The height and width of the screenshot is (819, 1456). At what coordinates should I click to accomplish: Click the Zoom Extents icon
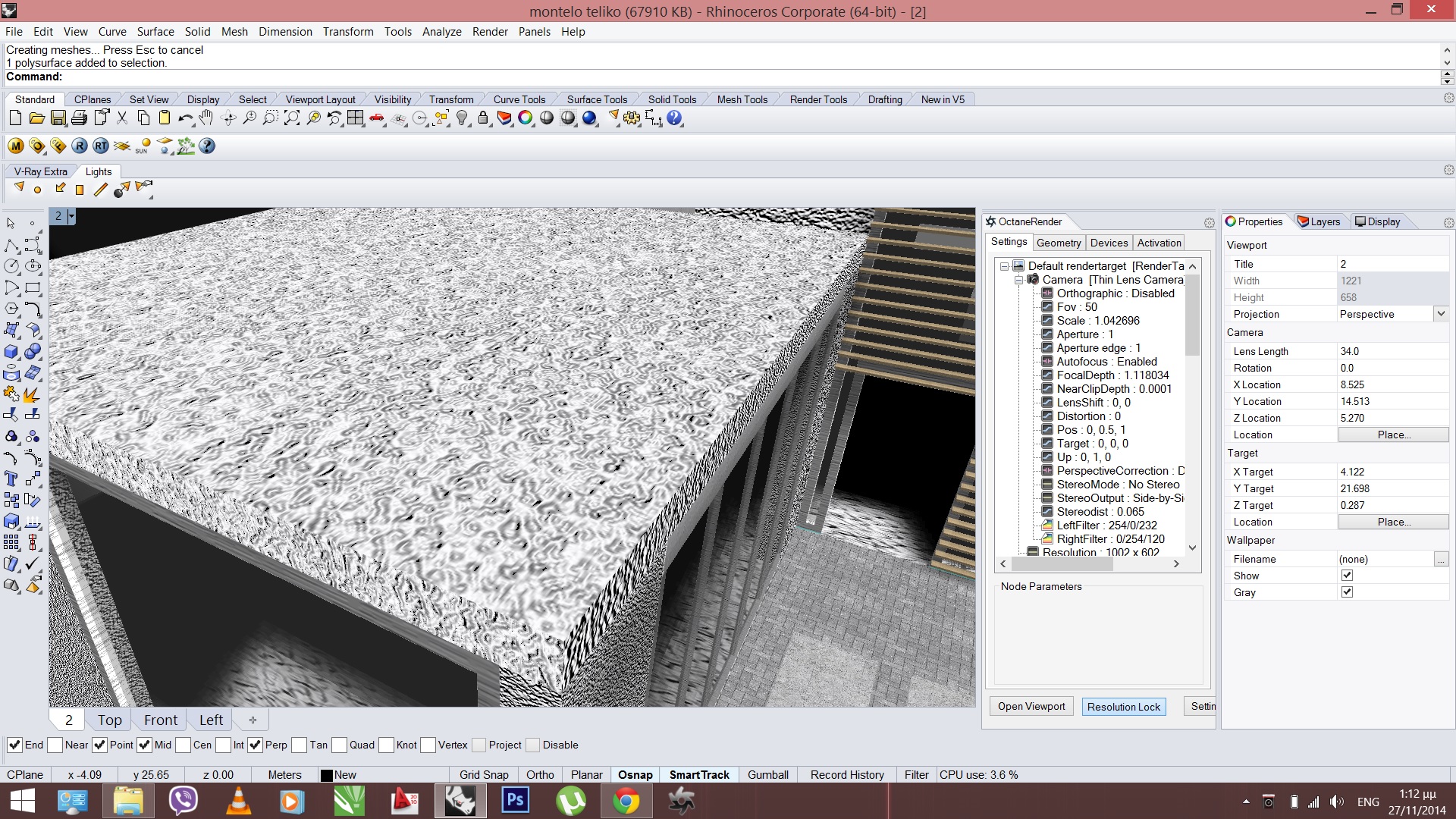tap(292, 118)
